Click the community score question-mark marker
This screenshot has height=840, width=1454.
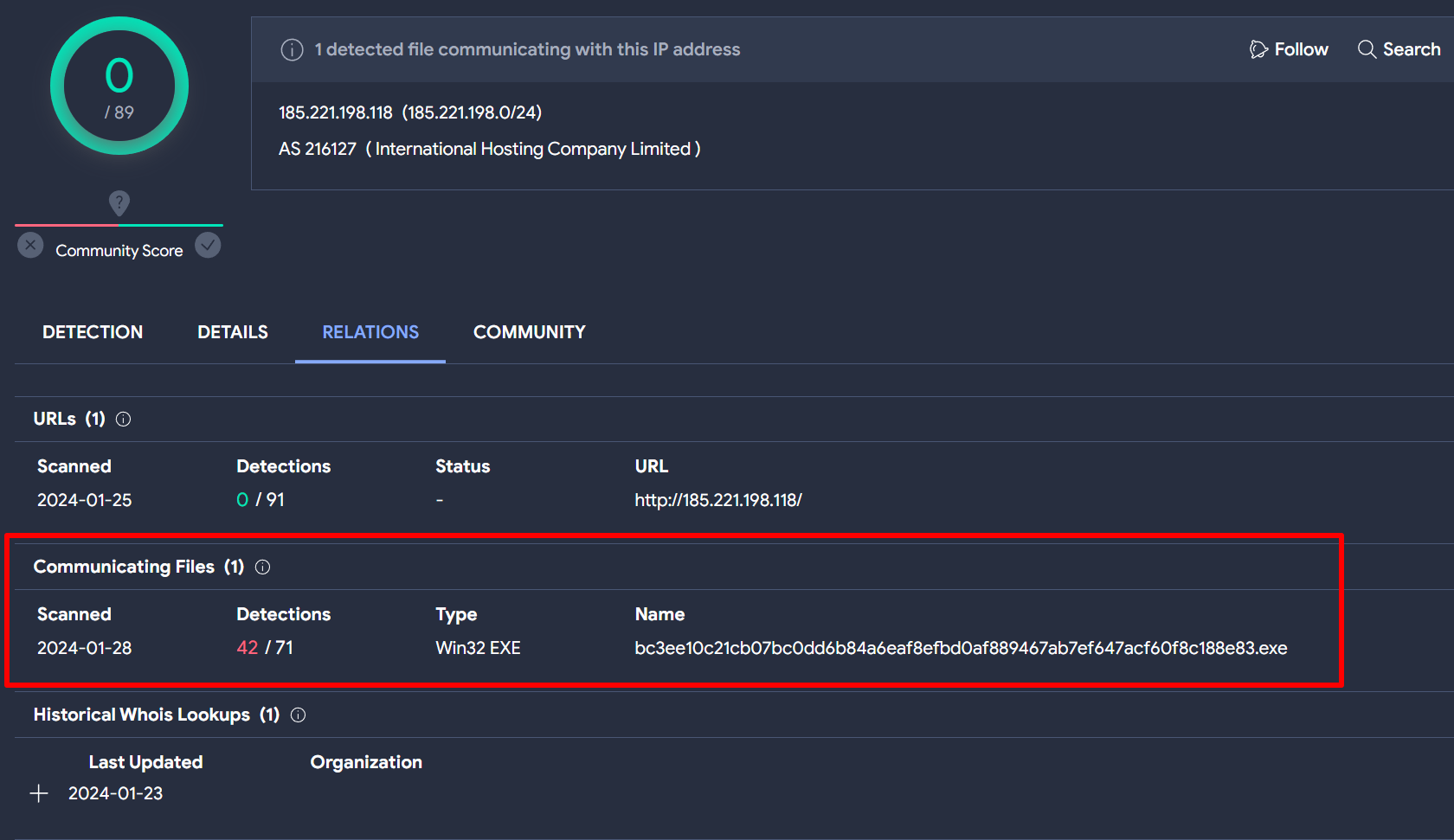[x=119, y=203]
